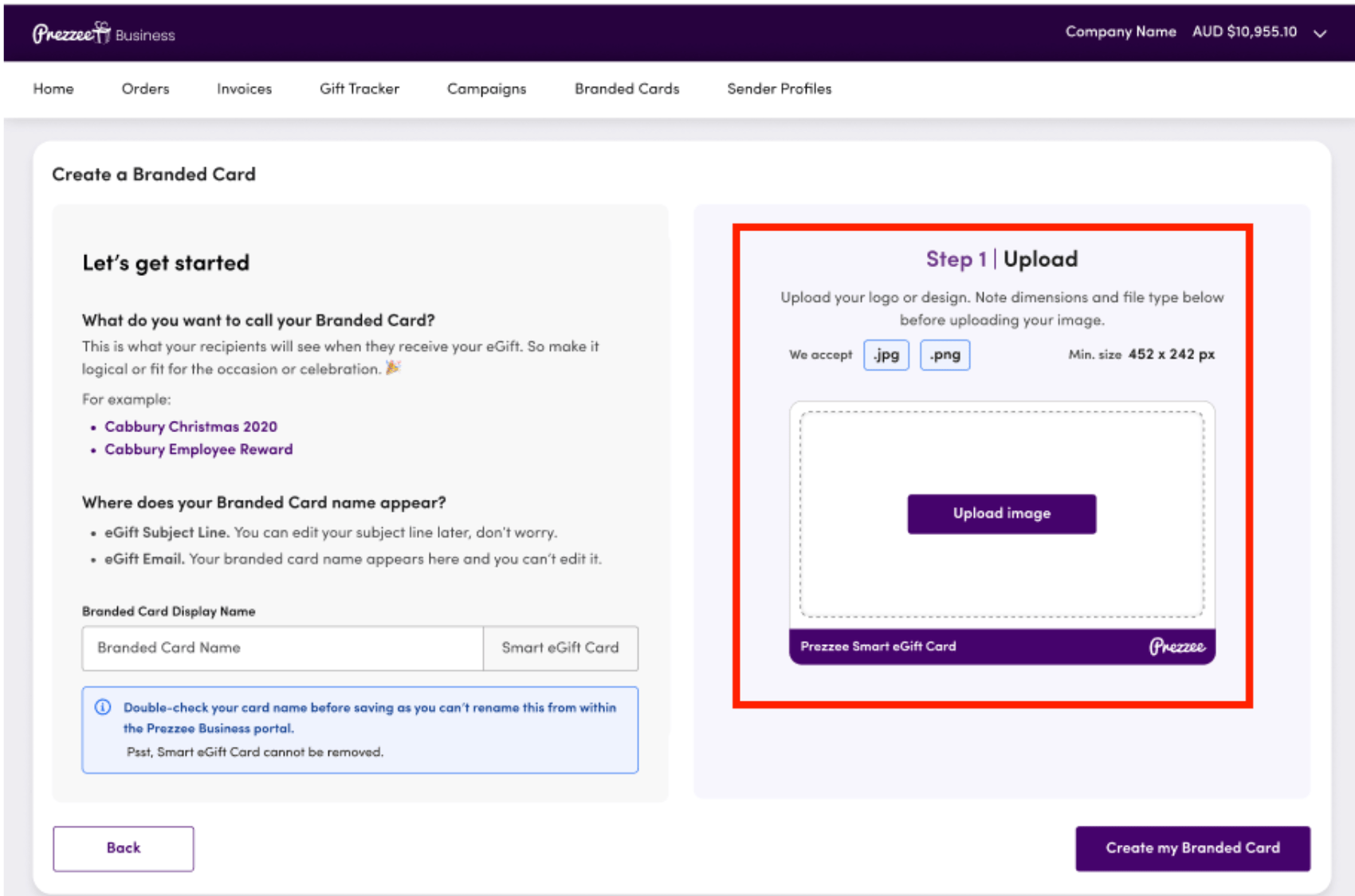
Task: Open the account balance dropdown chevron
Action: [x=1320, y=33]
